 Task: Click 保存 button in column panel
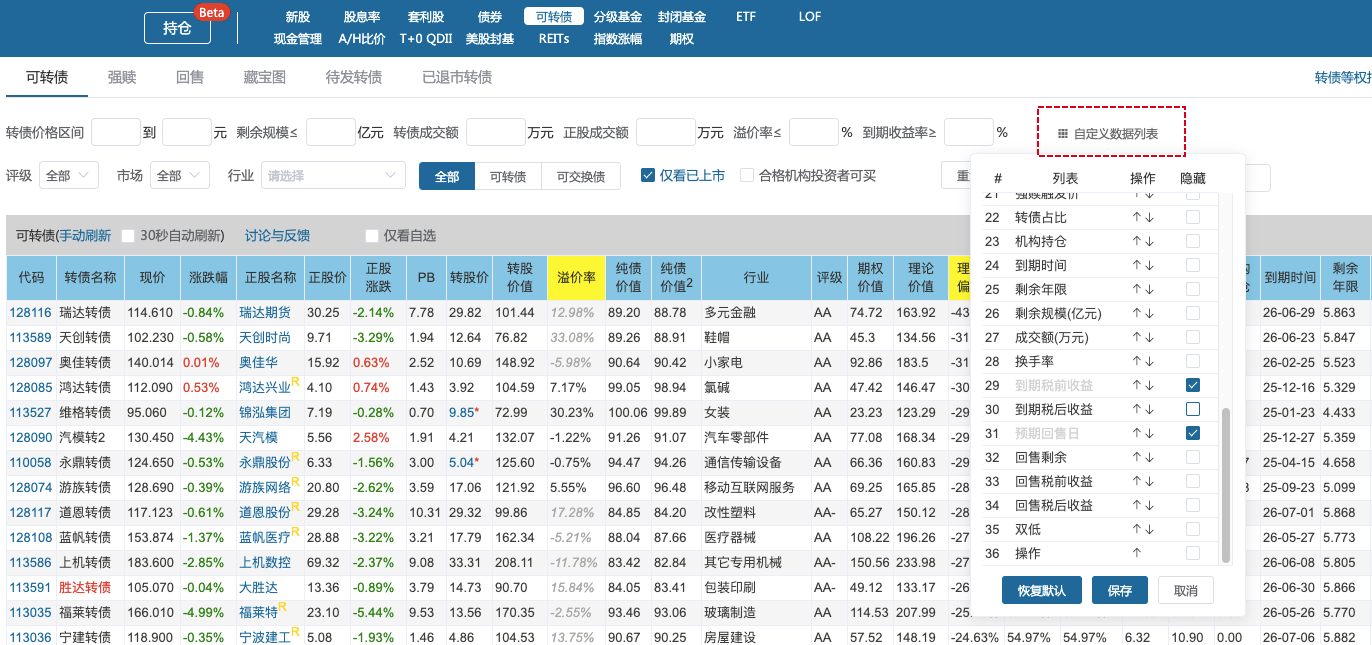tap(1119, 590)
